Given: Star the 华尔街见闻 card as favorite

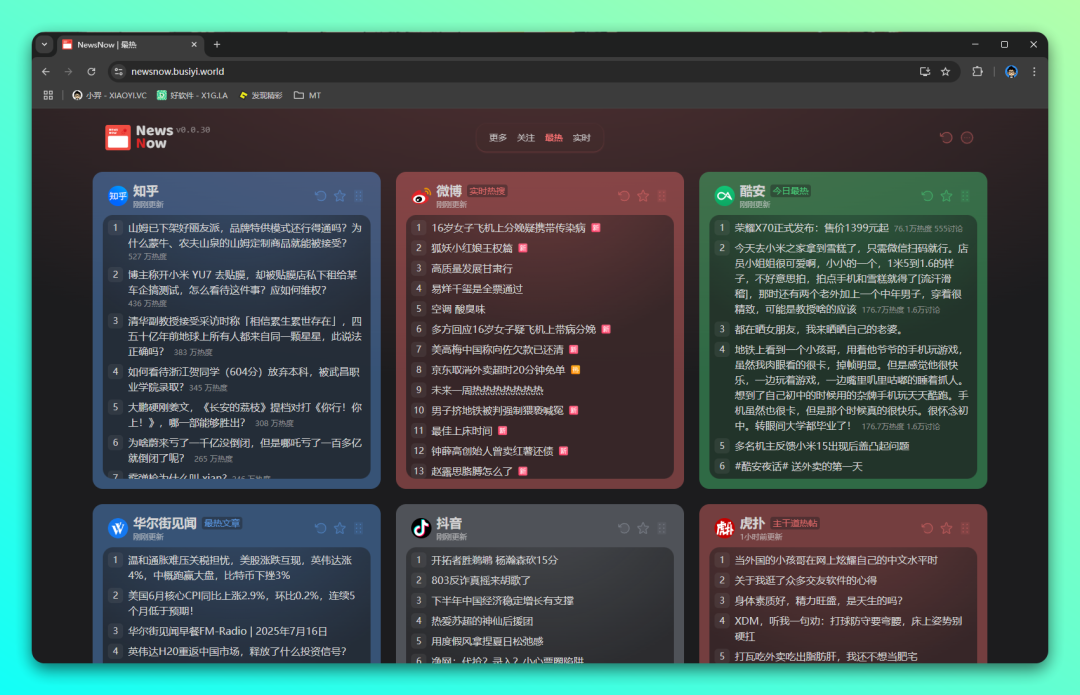Looking at the screenshot, I should coord(340,528).
